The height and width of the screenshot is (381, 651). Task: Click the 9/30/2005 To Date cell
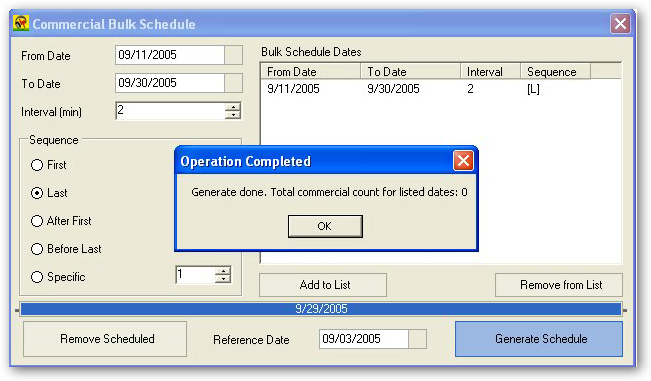393,89
